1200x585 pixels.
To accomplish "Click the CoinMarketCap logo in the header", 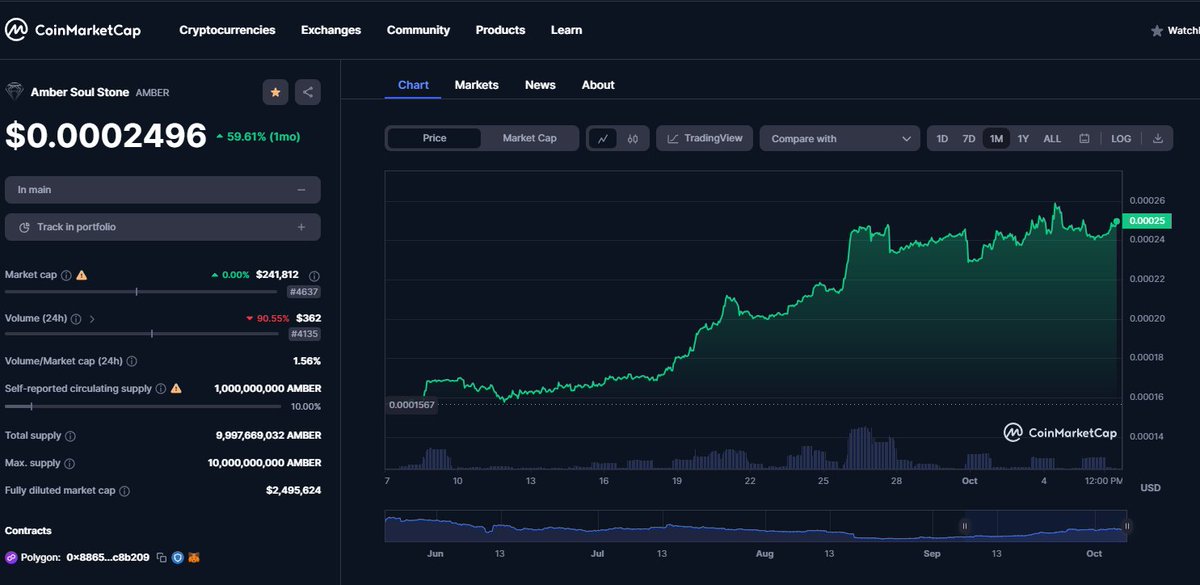I will click(73, 30).
